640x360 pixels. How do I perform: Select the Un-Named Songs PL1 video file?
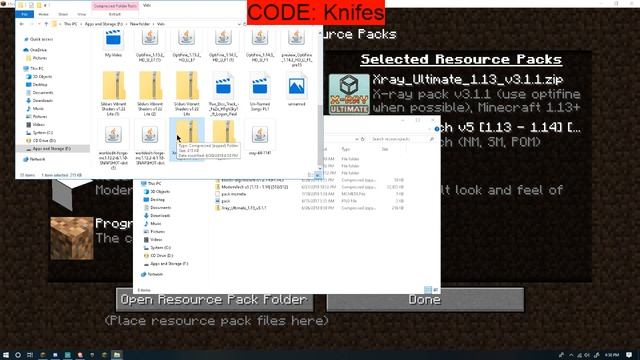[x=260, y=92]
